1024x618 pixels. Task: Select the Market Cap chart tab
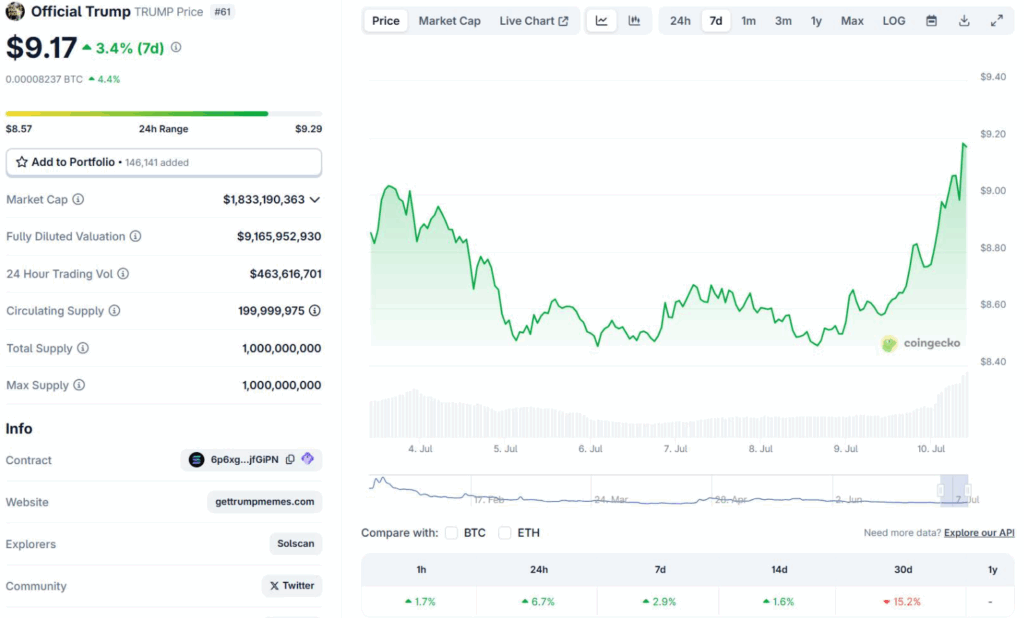449,21
